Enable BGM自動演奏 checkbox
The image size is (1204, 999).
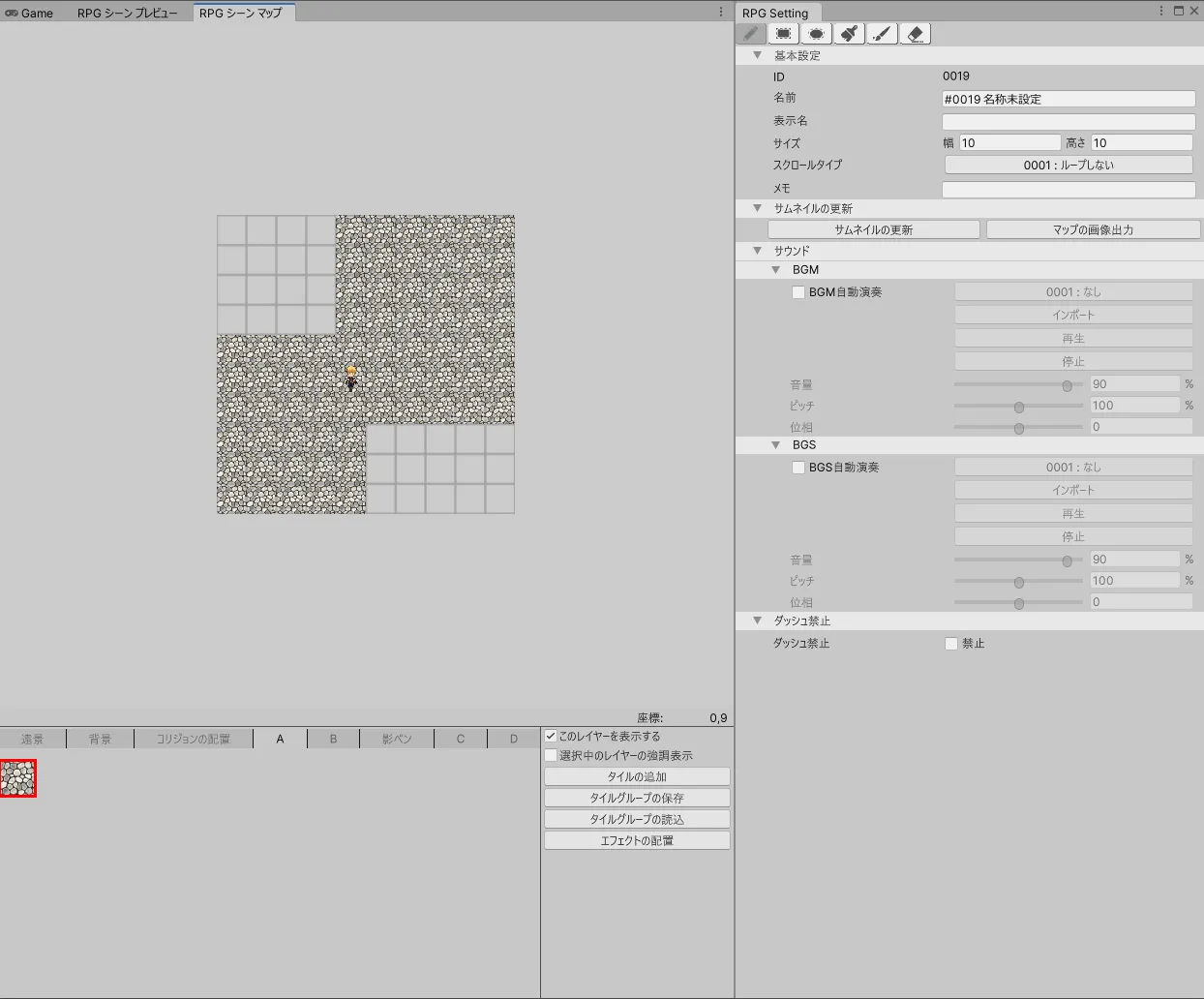(x=798, y=292)
